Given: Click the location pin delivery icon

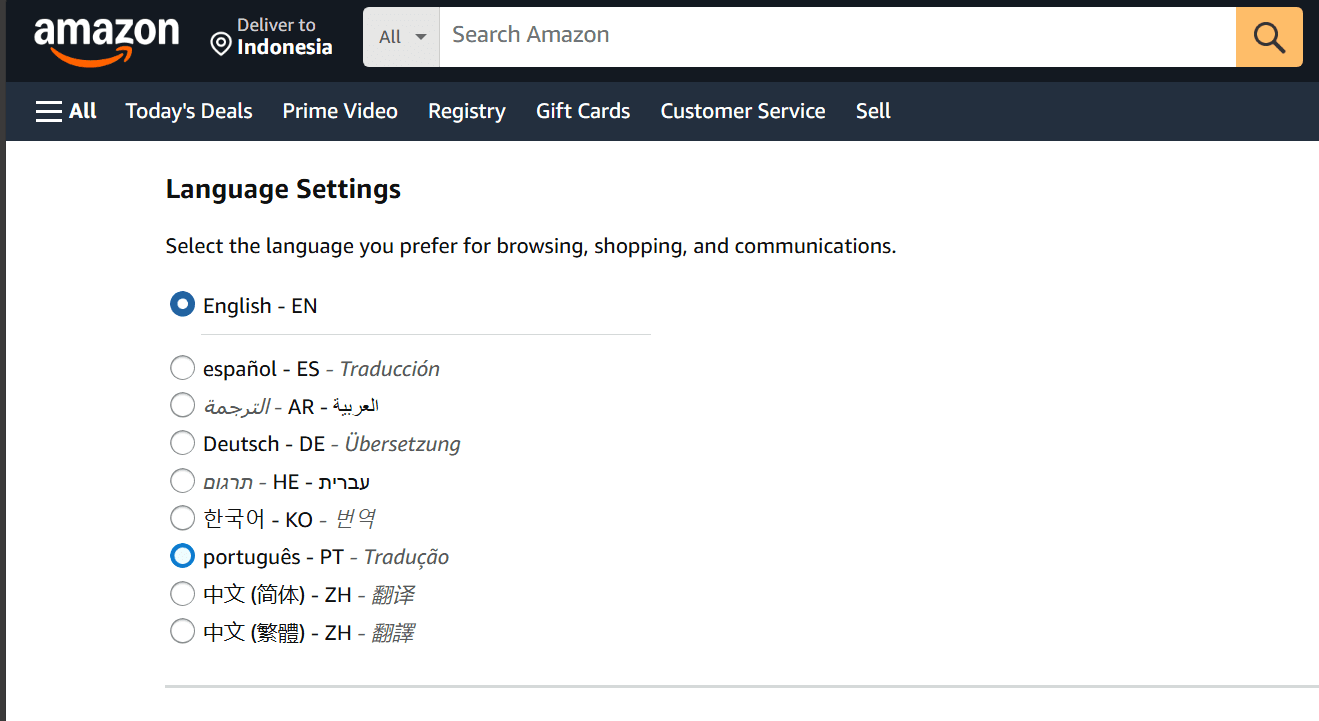Looking at the screenshot, I should point(221,44).
